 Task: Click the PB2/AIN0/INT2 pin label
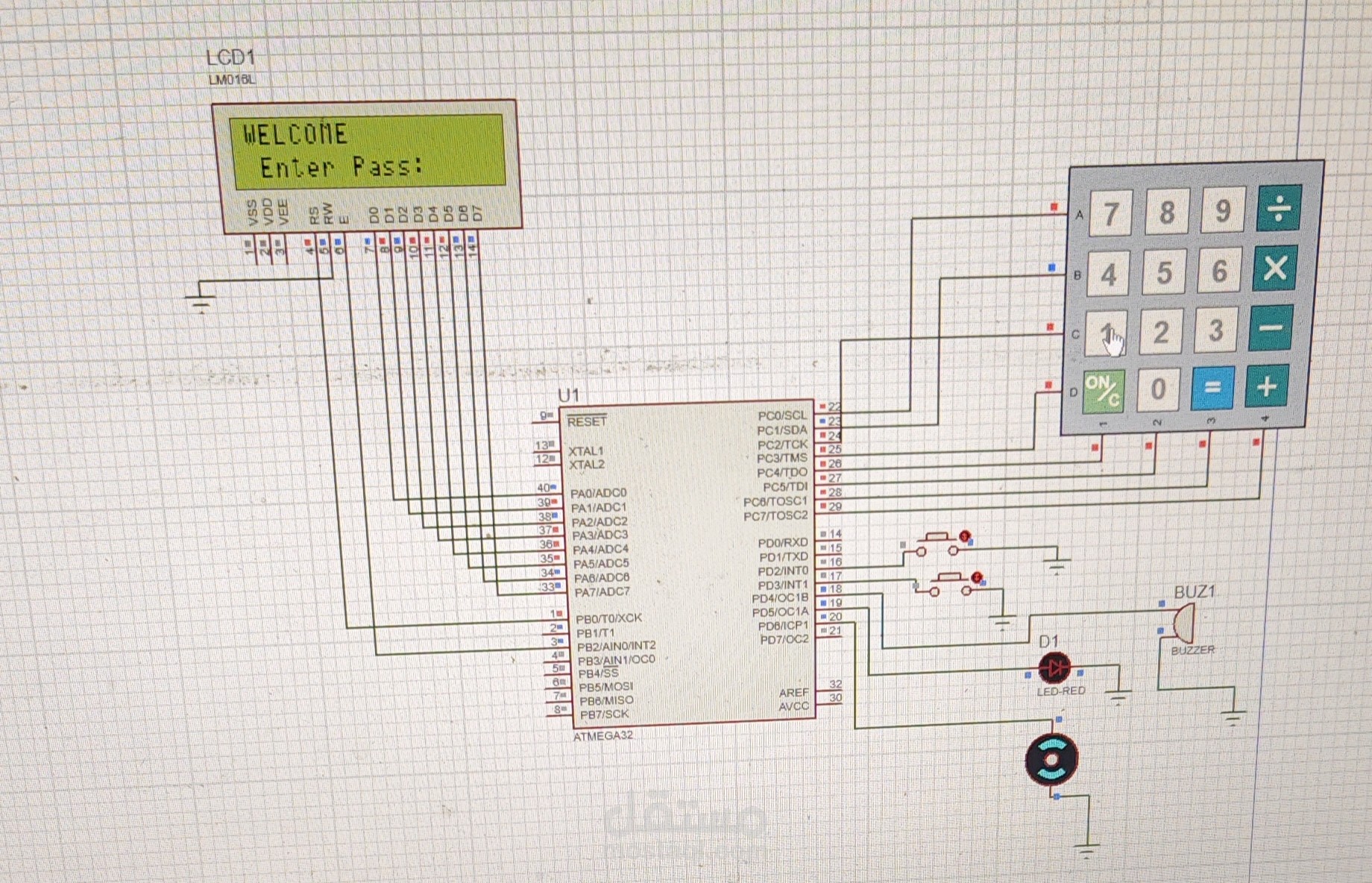(616, 646)
